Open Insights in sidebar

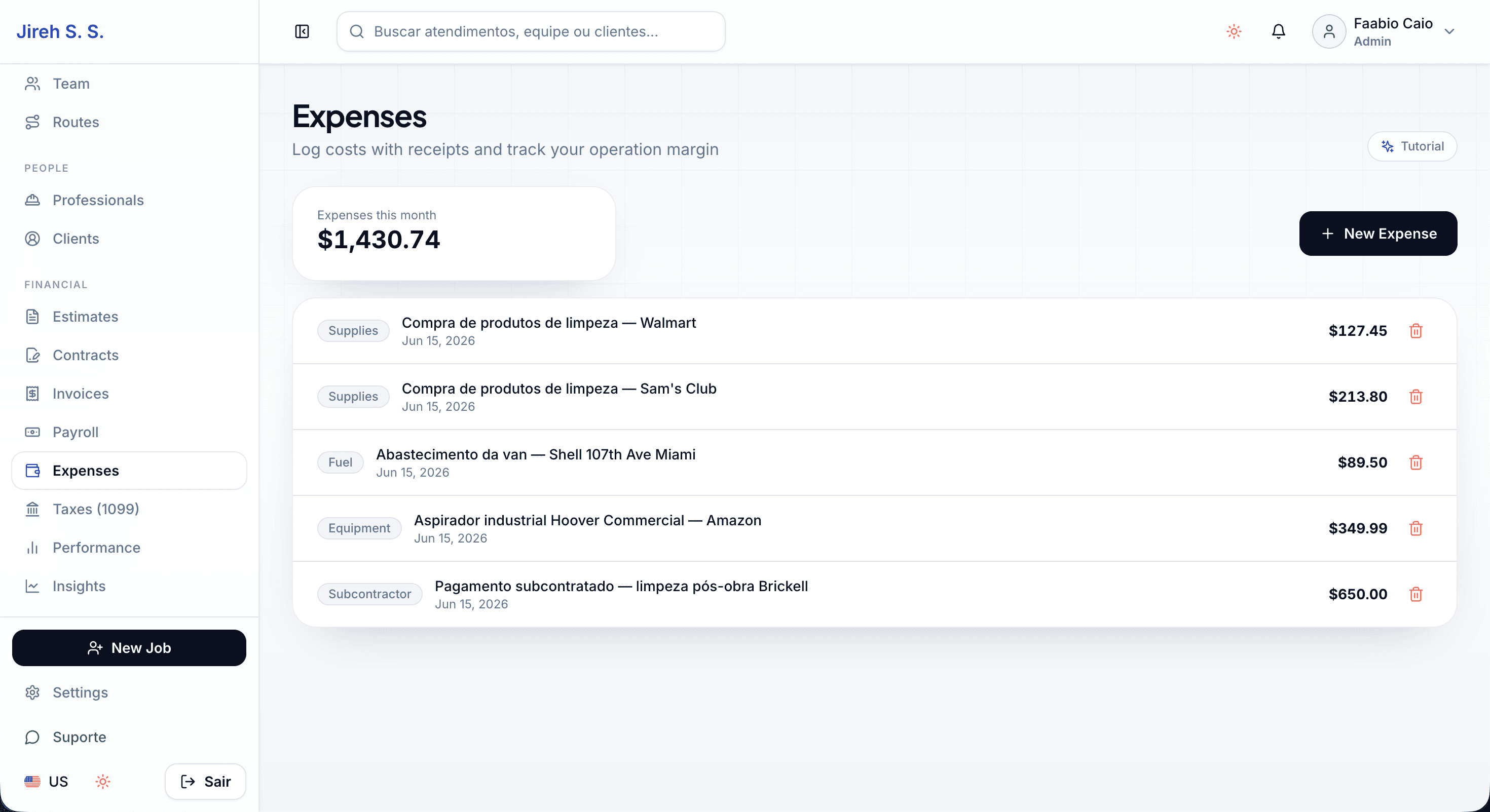[129, 586]
